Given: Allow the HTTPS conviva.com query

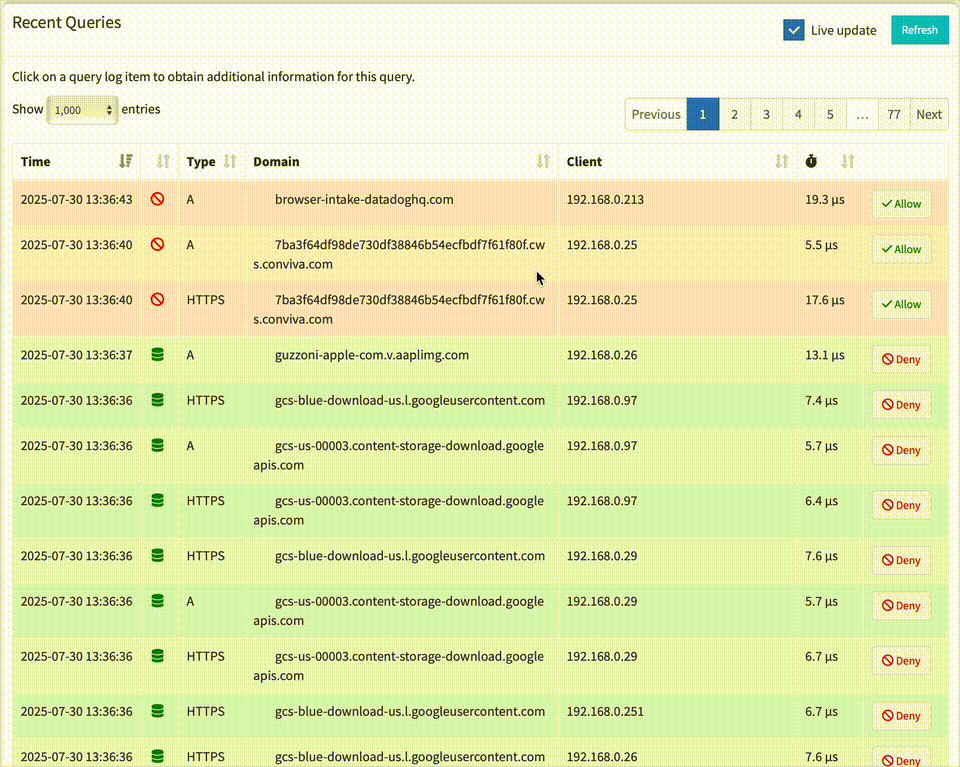Looking at the screenshot, I should [901, 304].
